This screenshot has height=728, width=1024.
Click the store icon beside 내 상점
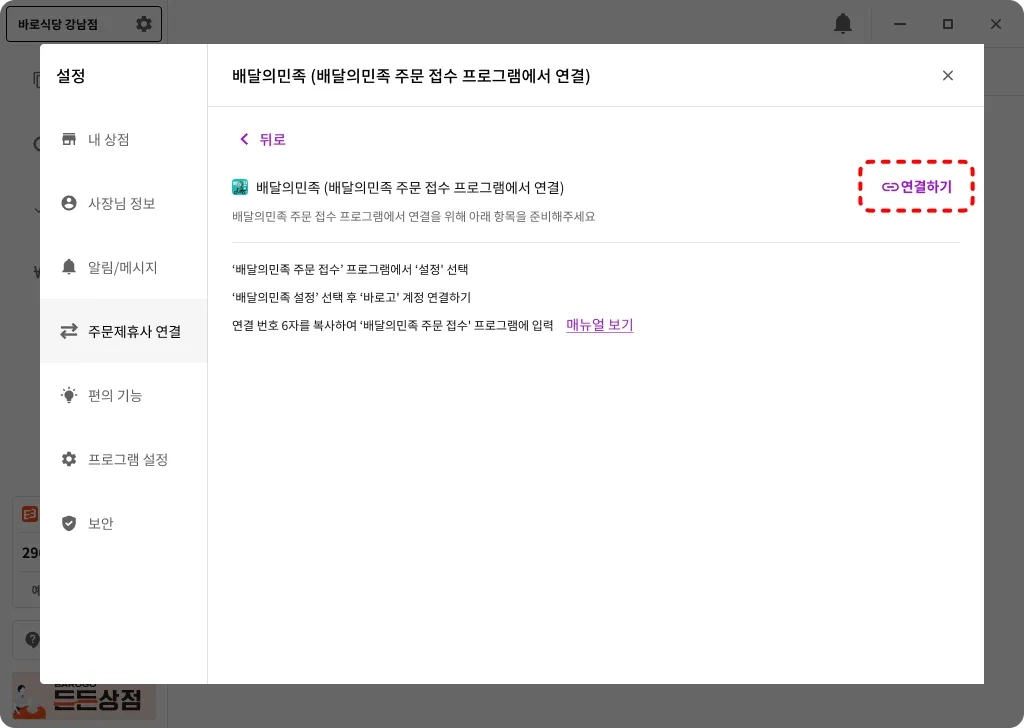coord(69,139)
